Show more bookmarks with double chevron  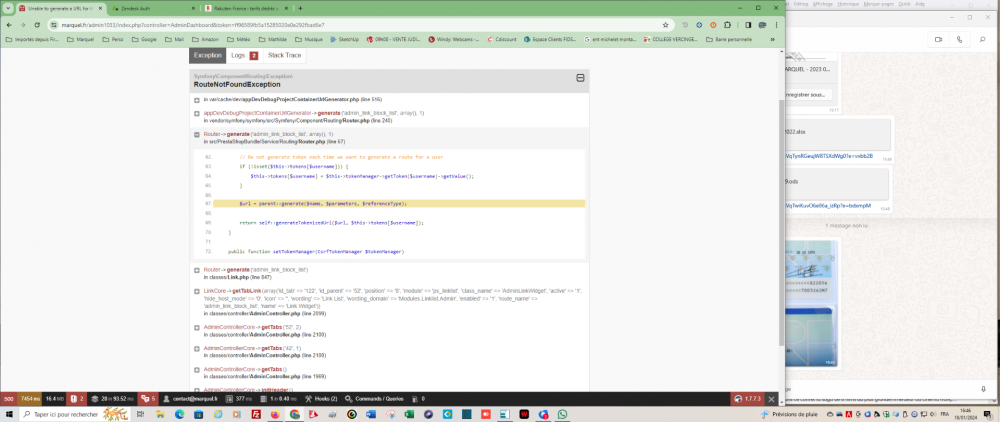coord(772,40)
